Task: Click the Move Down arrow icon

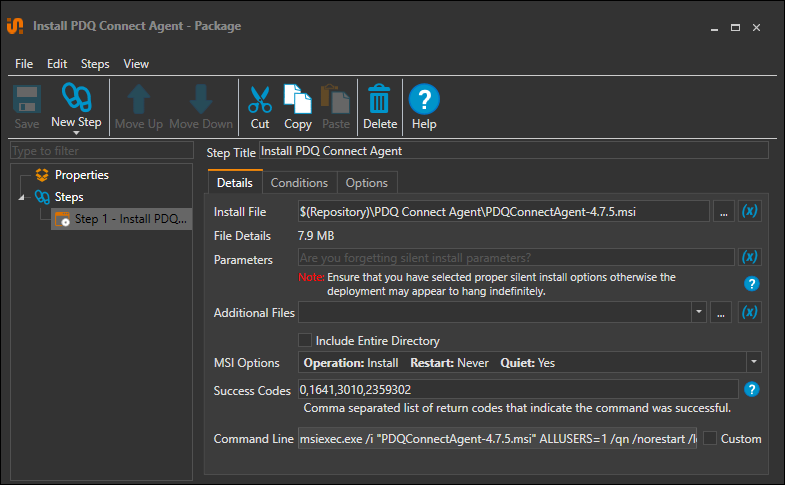Action: click(201, 99)
